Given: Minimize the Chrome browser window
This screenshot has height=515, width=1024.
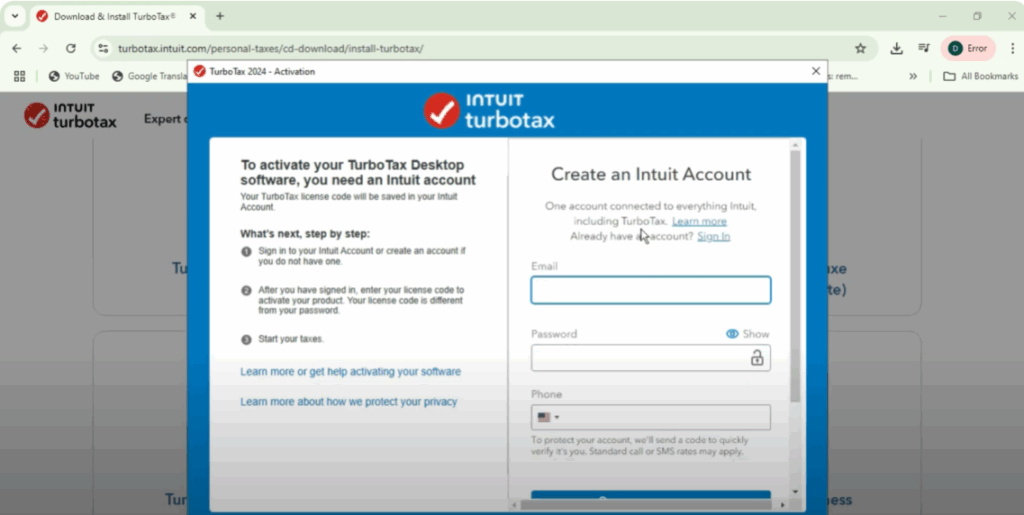Looking at the screenshot, I should pos(942,16).
